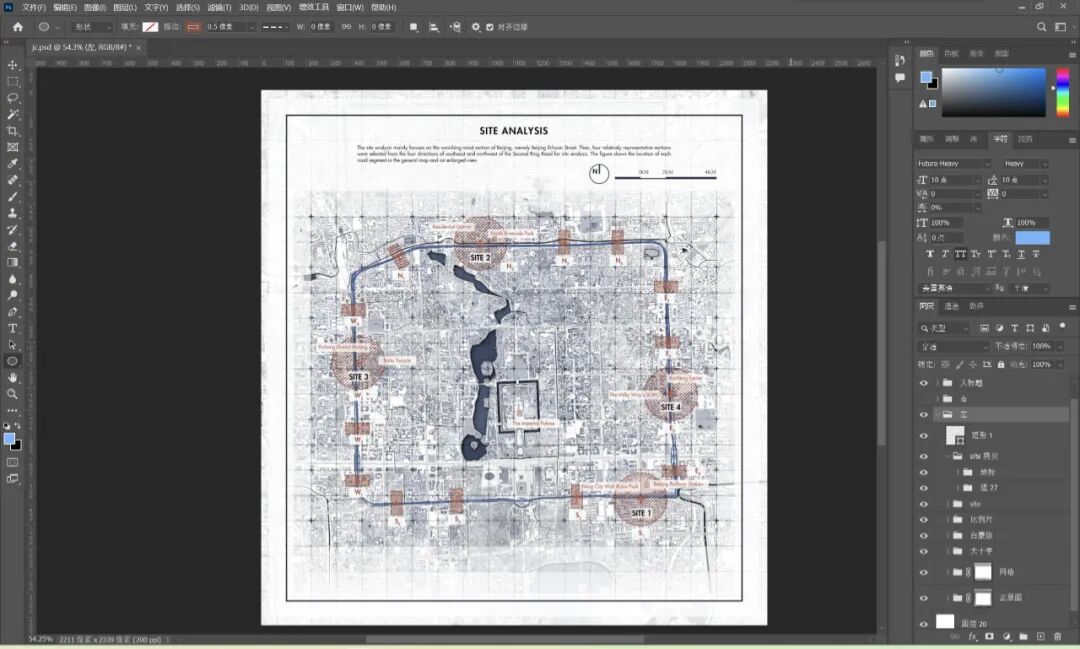Select the Eraser tool
Screen dimensions: 1080x649
[x=12, y=246]
